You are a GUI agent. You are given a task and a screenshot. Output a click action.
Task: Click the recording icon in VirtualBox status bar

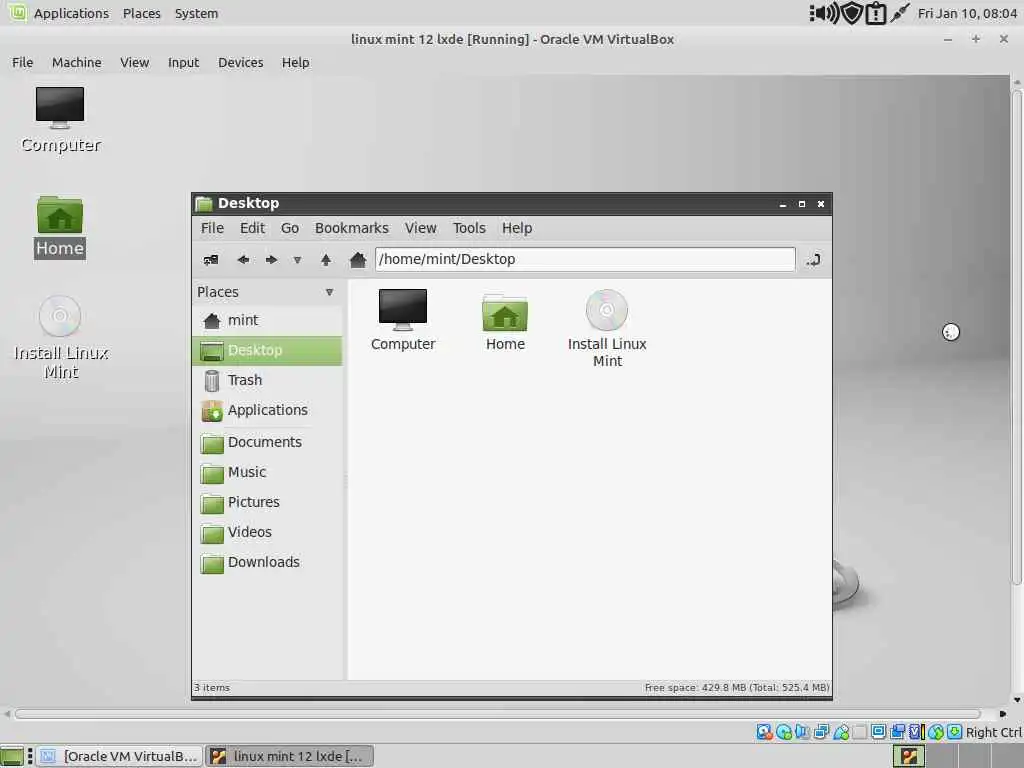(x=898, y=732)
